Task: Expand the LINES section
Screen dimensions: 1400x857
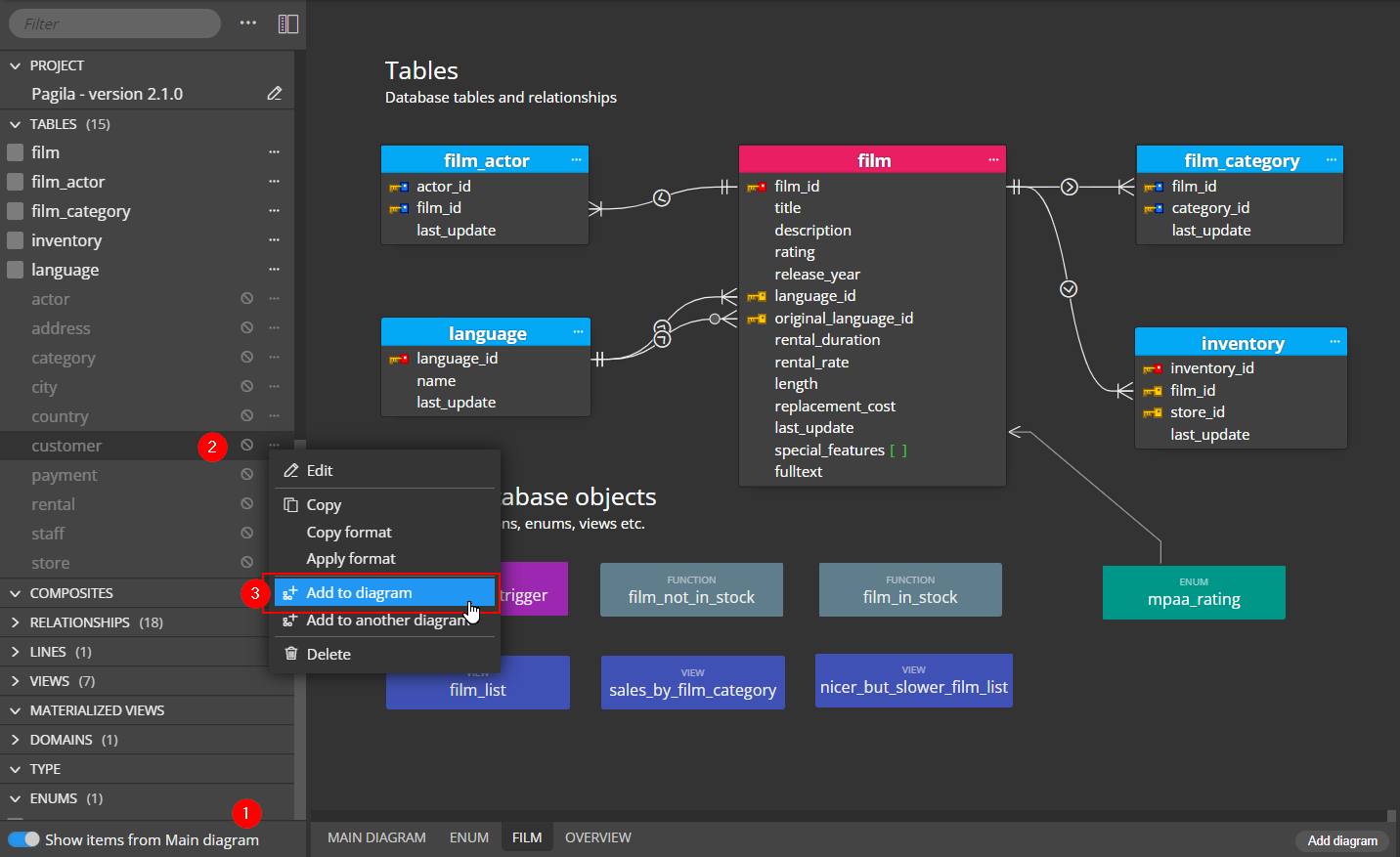Action: [15, 652]
